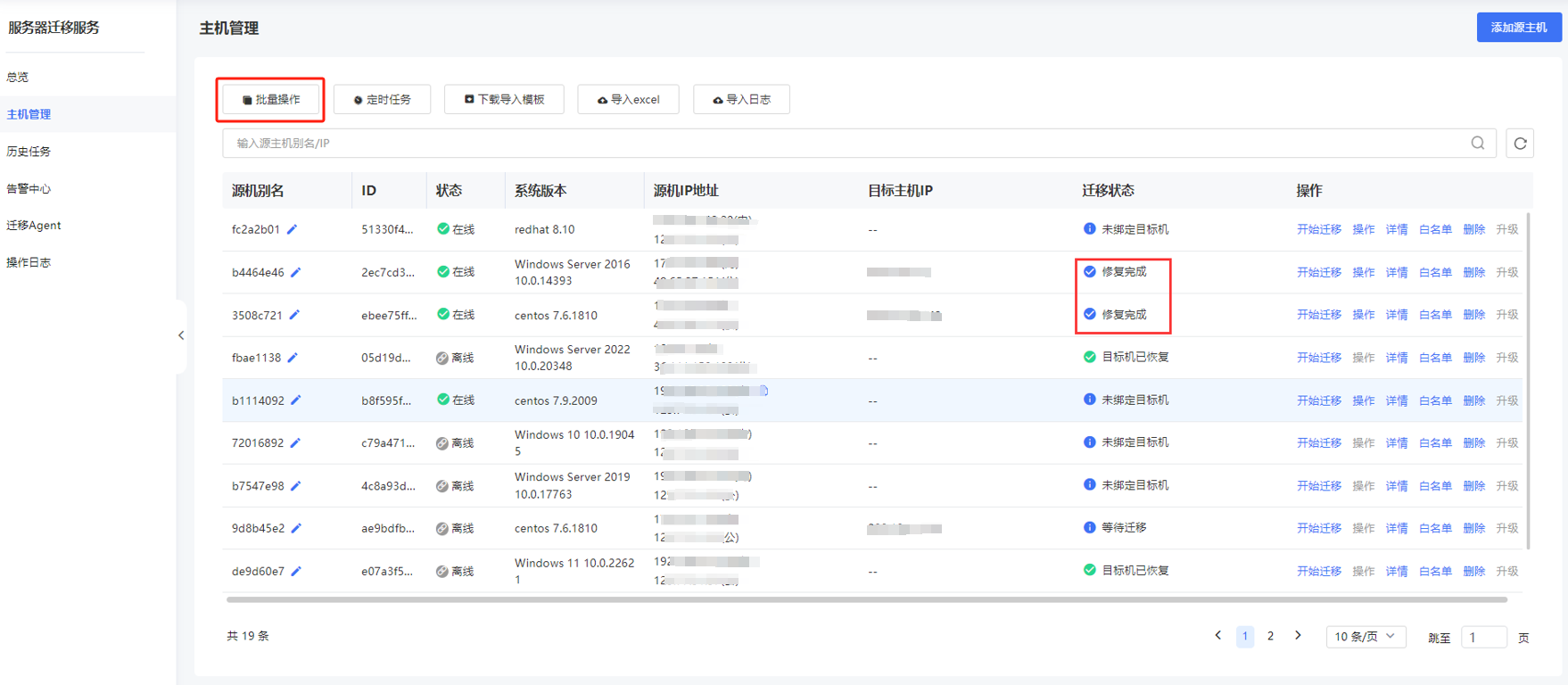Go to next page arrow
Screen dimensions: 1568x685
tap(1298, 636)
